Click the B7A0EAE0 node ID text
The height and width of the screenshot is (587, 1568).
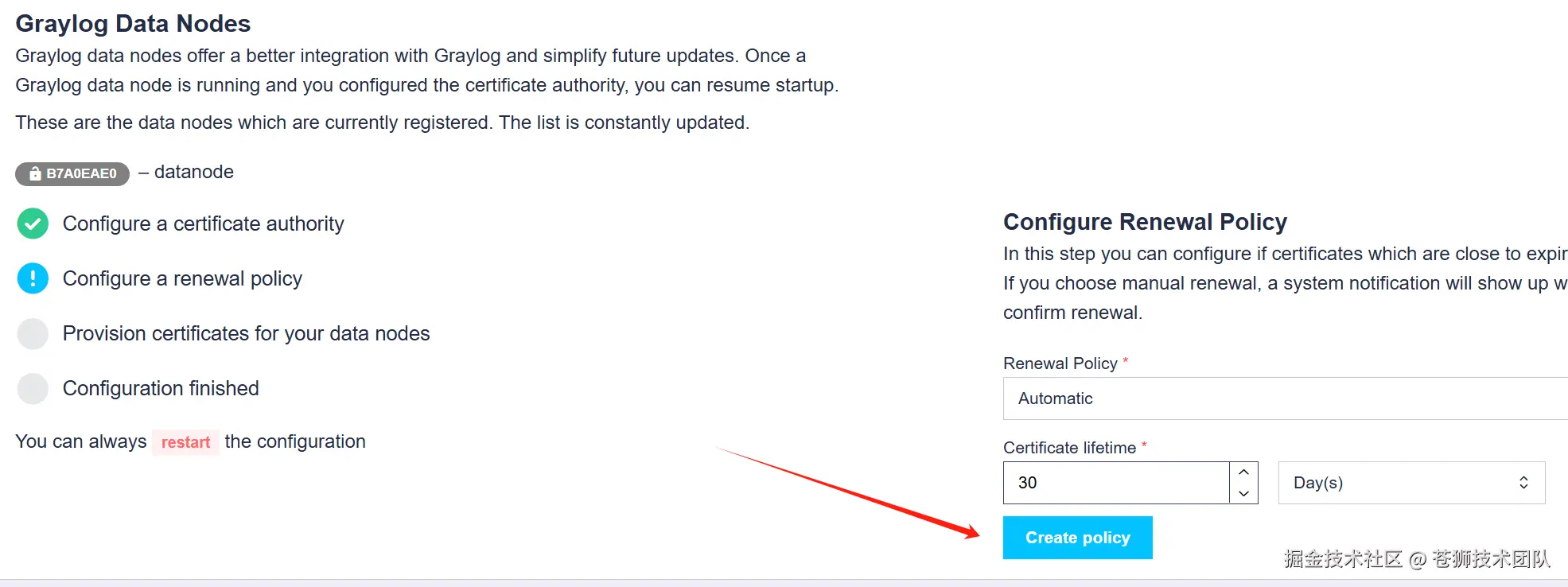(x=81, y=173)
